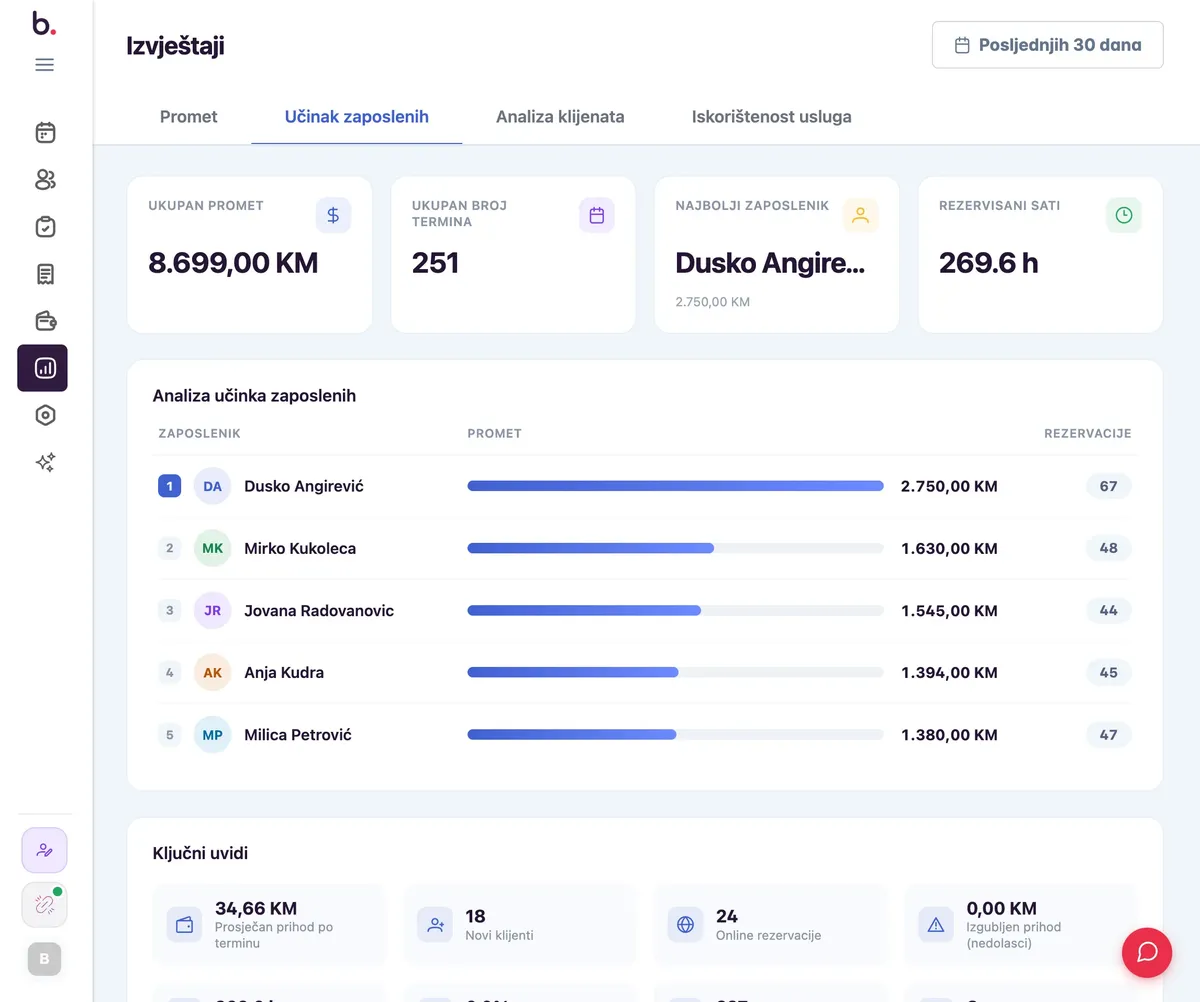Click the name Milica Petrović
1200x1002 pixels.
298,734
